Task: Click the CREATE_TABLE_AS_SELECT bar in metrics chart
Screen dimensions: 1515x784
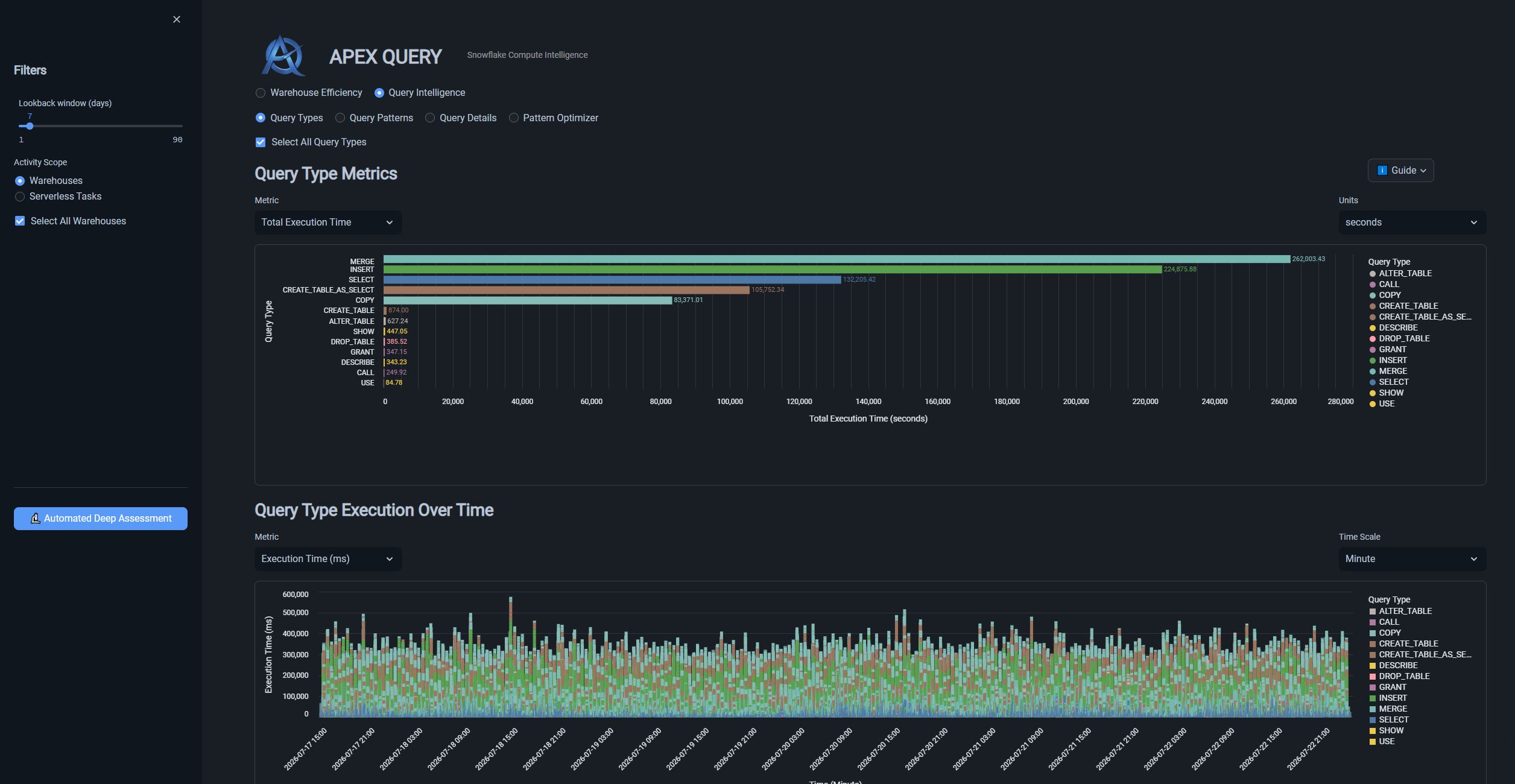Action: coord(566,290)
